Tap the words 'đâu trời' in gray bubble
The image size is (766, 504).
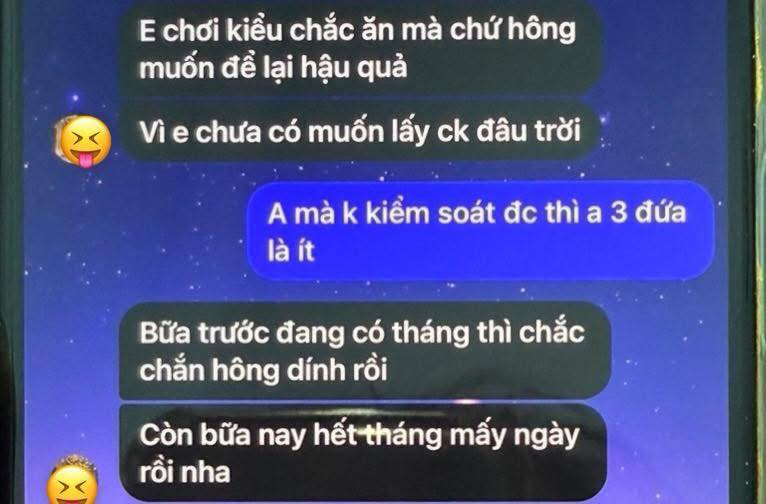pyautogui.click(x=529, y=131)
